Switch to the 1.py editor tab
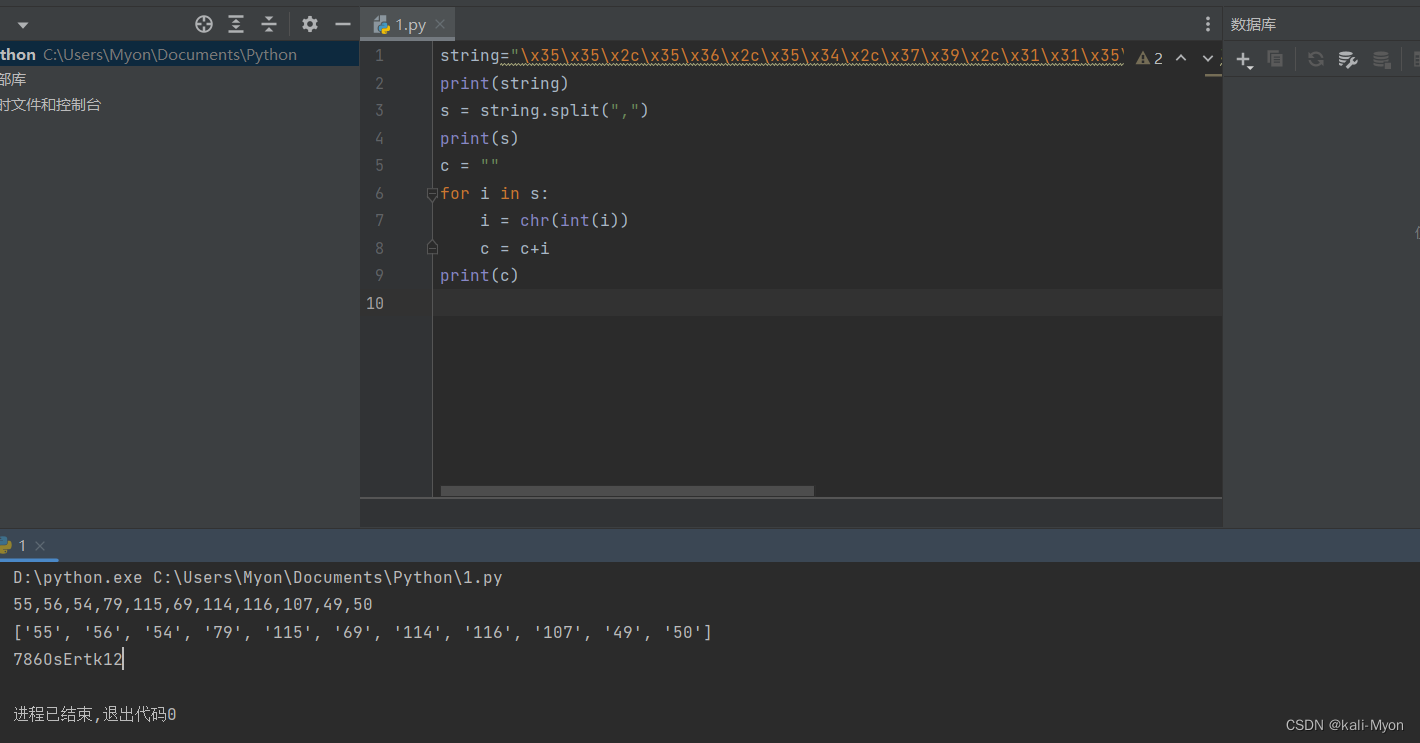 pyautogui.click(x=405, y=23)
